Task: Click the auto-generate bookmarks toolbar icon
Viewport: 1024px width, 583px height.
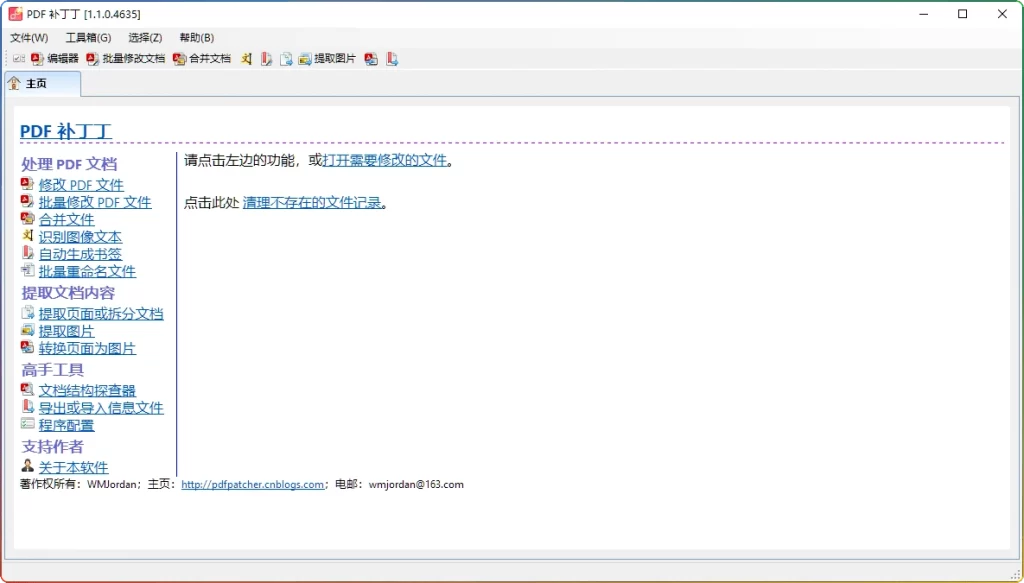Action: pyautogui.click(x=265, y=58)
